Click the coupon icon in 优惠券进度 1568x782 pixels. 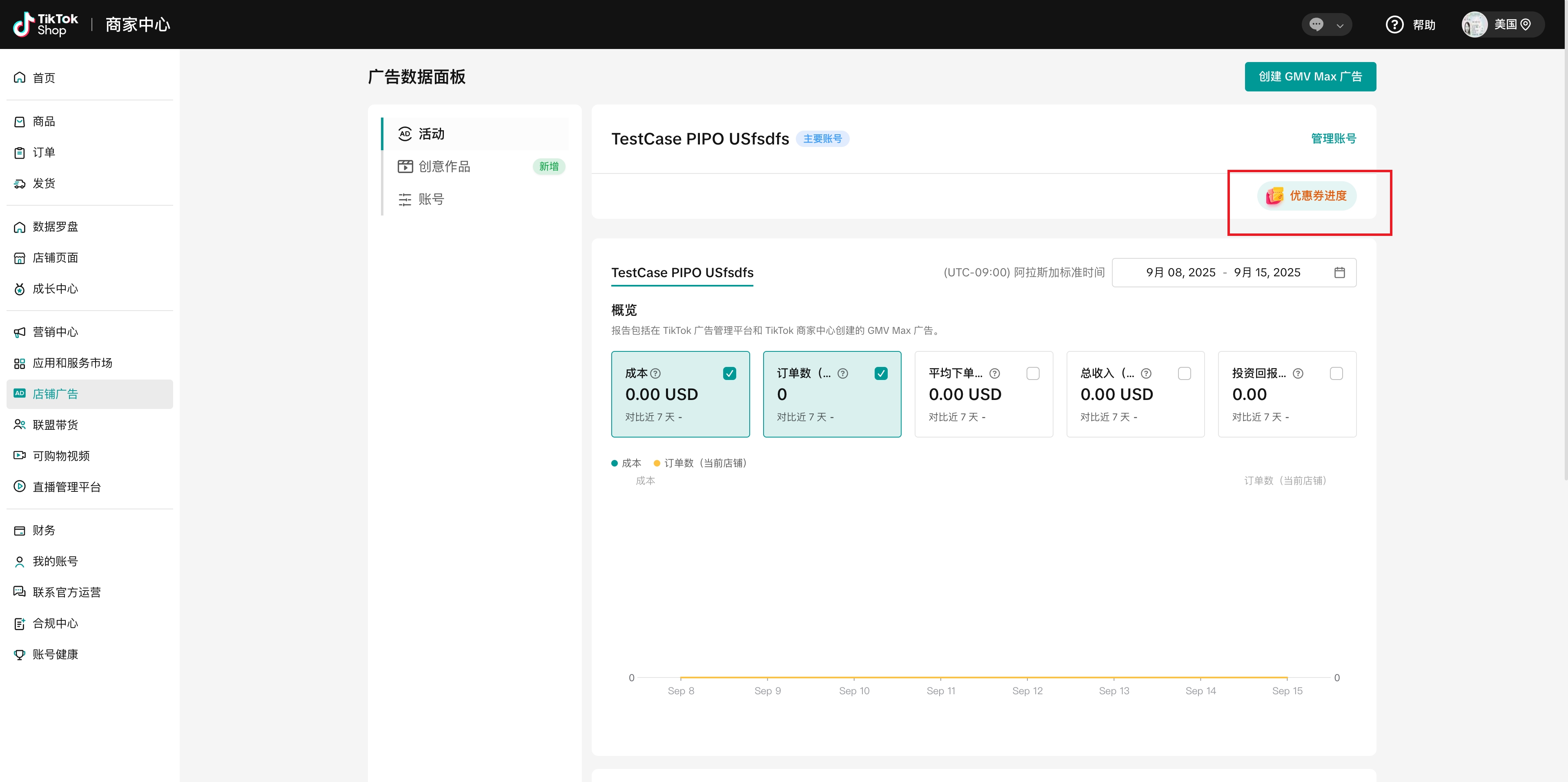click(1274, 196)
